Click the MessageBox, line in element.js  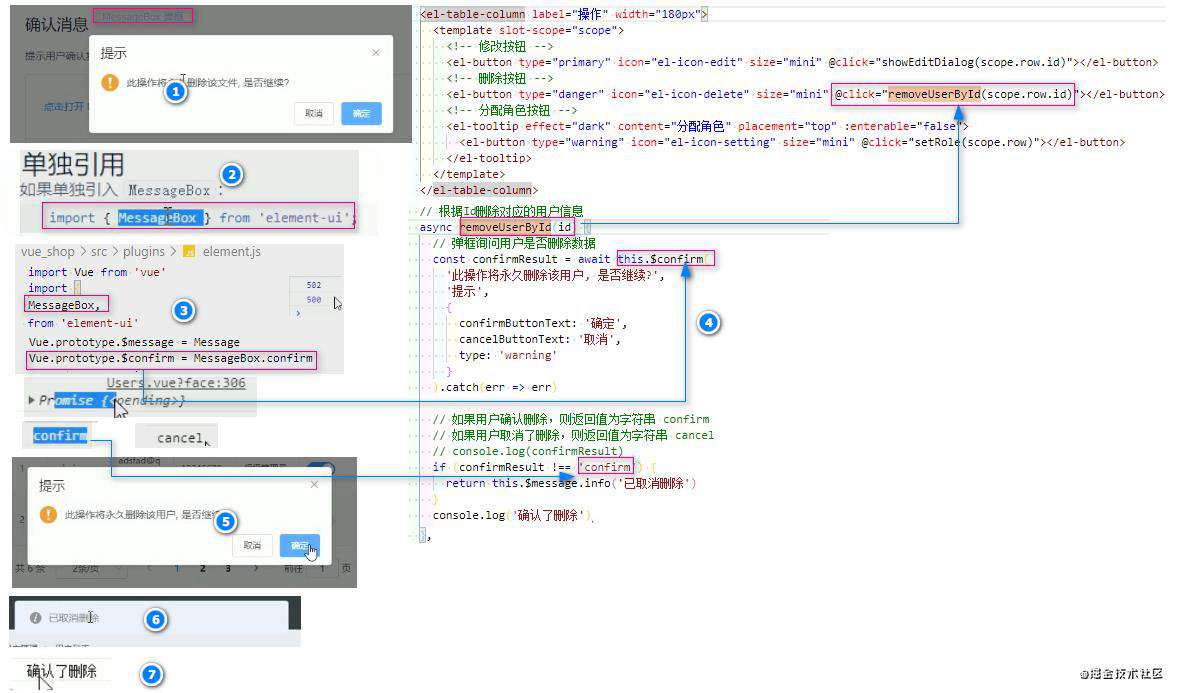[x=64, y=304]
